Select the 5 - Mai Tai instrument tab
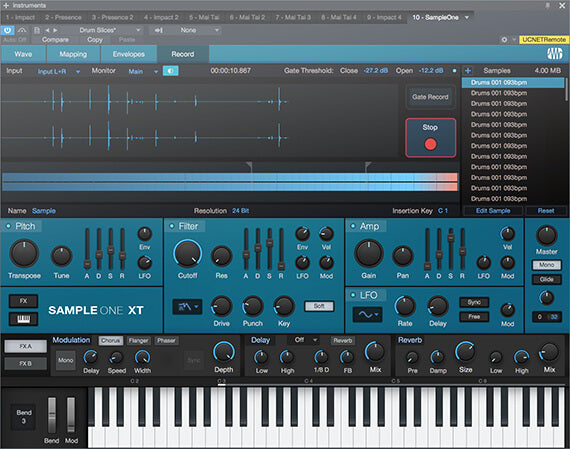The height and width of the screenshot is (449, 570). (x=204, y=17)
